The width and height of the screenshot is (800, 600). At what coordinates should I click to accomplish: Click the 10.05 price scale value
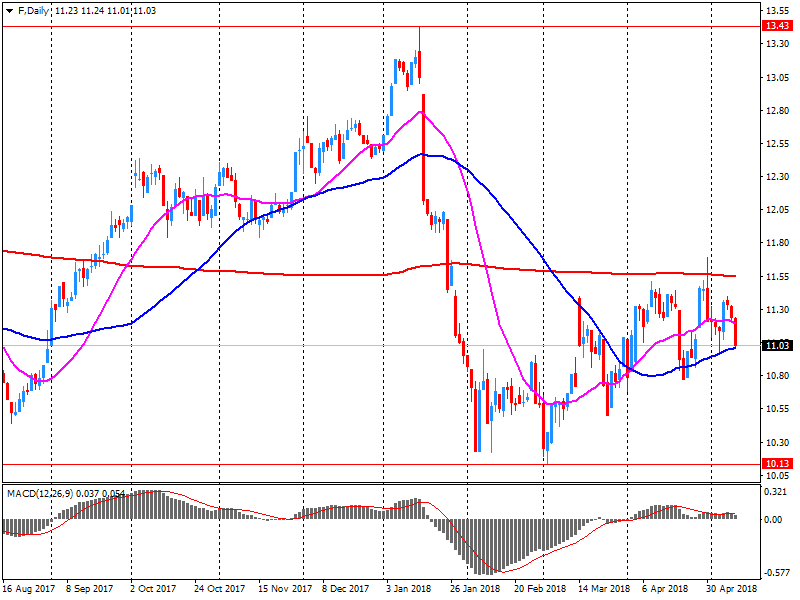(x=778, y=476)
